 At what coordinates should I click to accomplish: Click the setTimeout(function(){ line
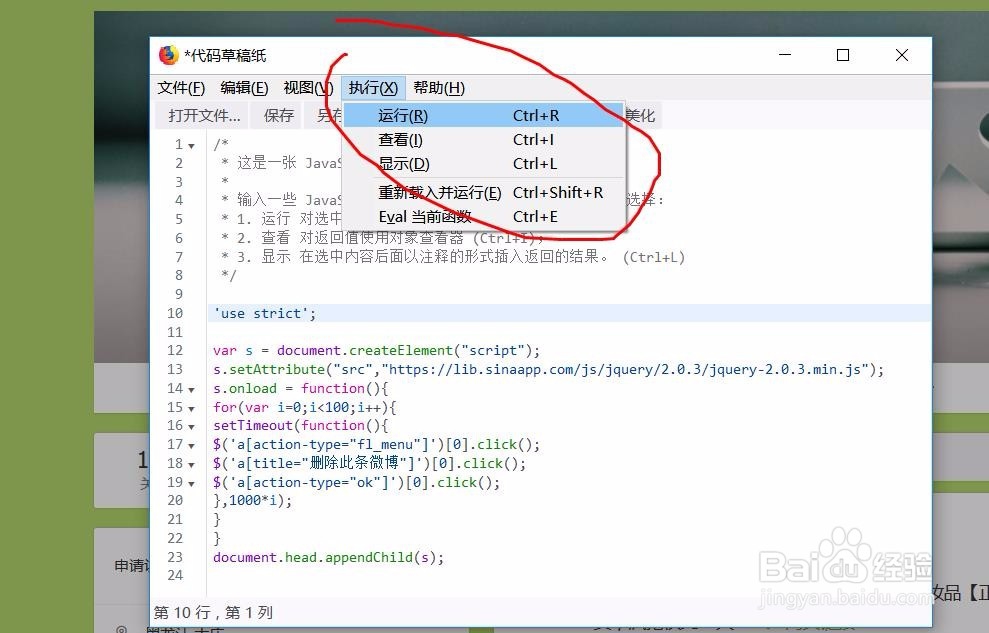[301, 425]
